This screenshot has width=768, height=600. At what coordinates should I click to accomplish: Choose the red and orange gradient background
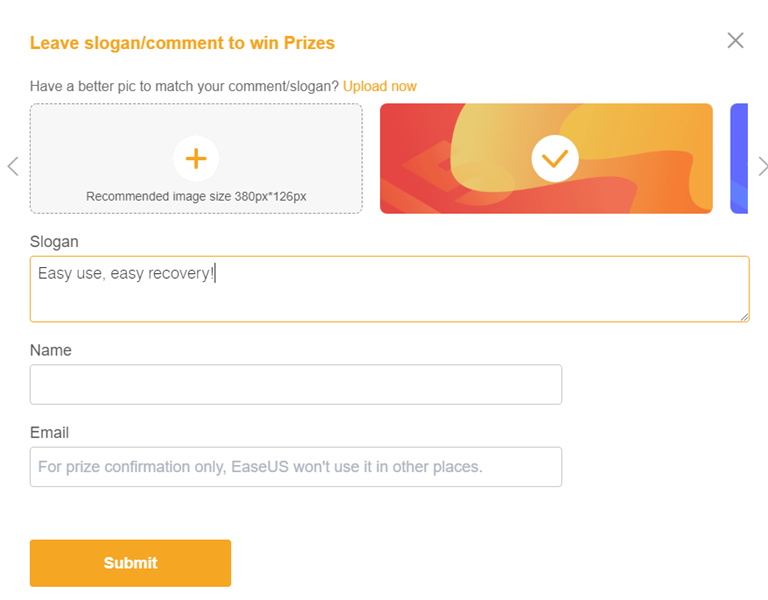[x=546, y=159]
